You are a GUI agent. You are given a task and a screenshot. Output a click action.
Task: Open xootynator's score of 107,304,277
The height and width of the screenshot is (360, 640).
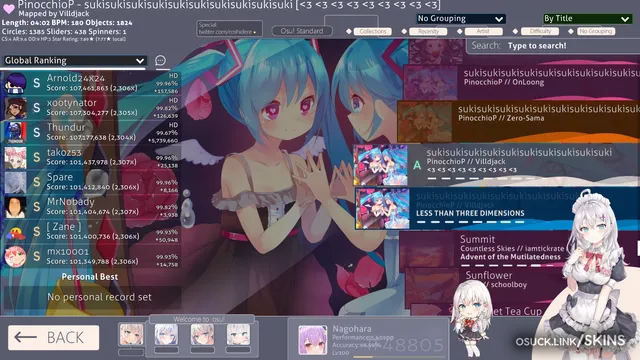click(x=91, y=108)
